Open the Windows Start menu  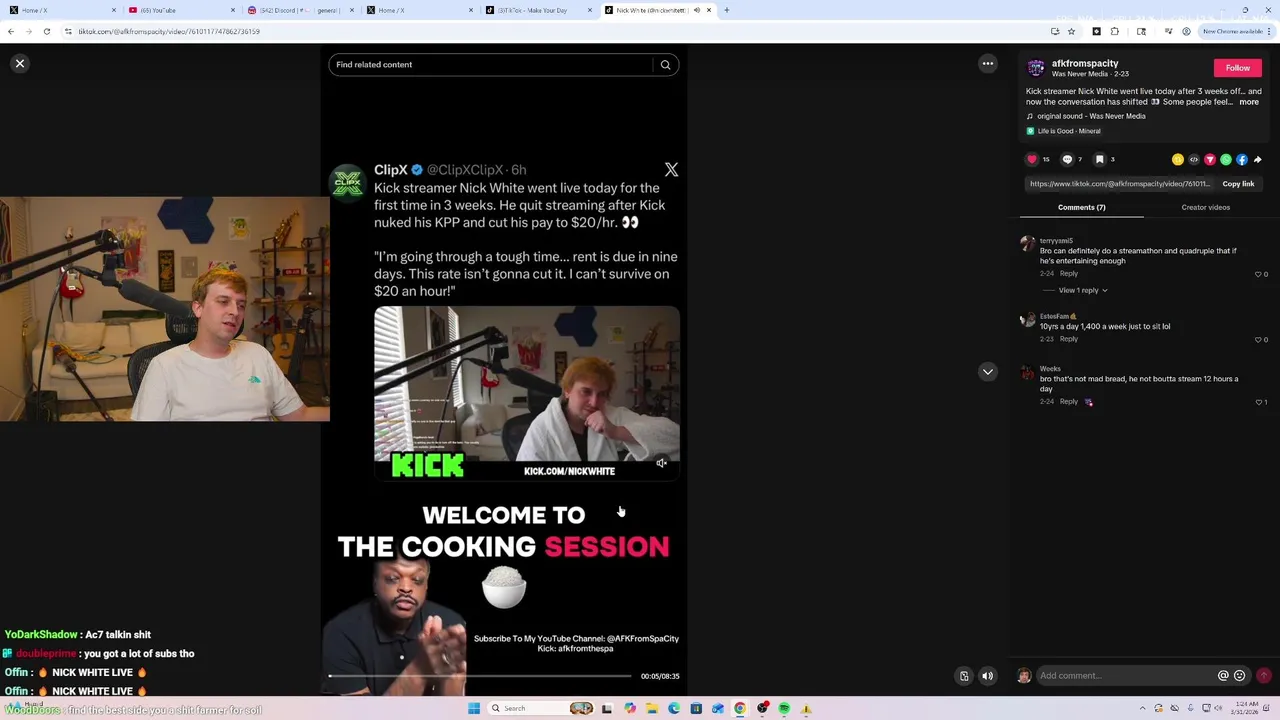pyautogui.click(x=474, y=708)
